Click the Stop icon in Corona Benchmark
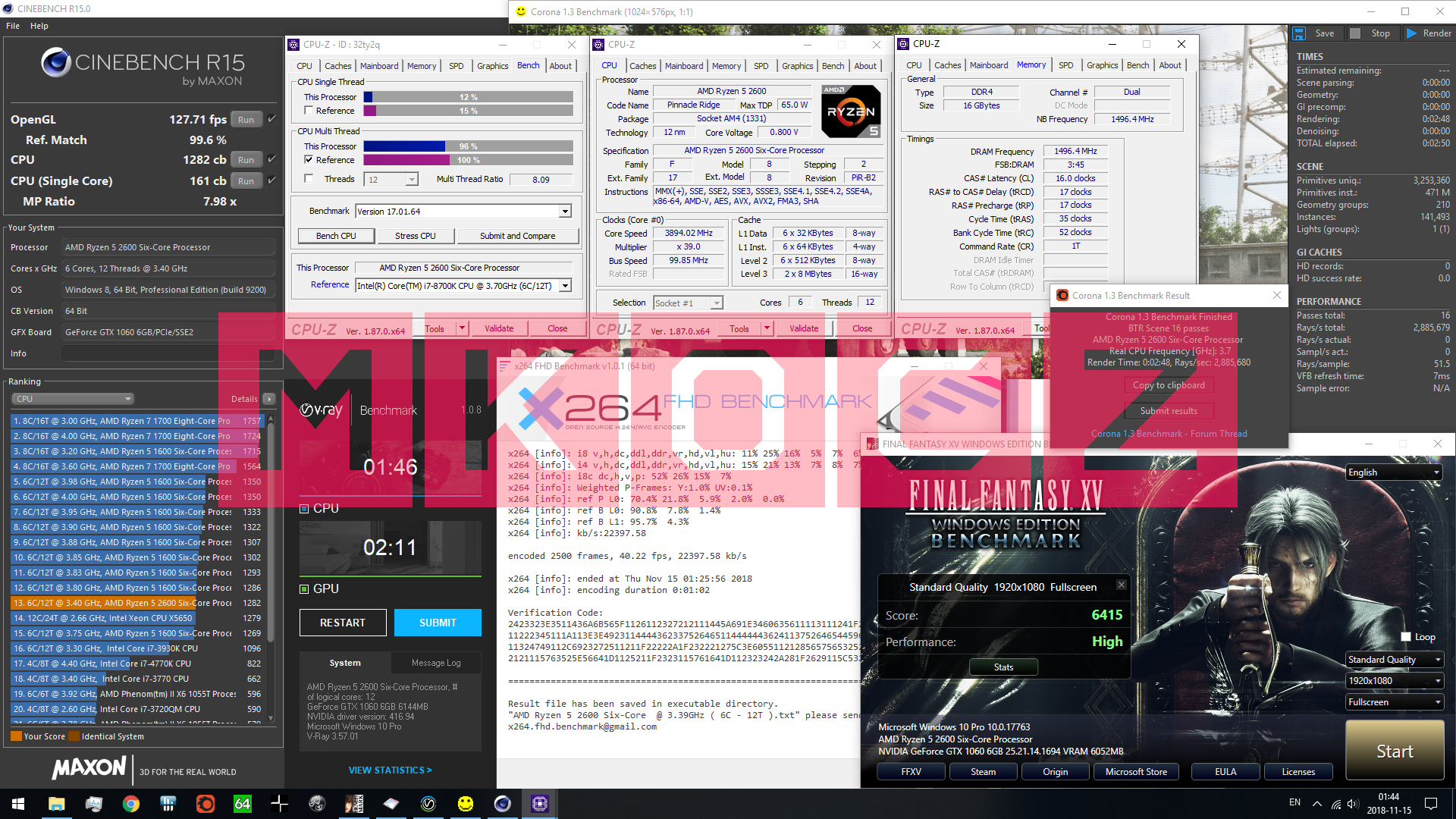Image resolution: width=1456 pixels, height=819 pixels. 1356,33
